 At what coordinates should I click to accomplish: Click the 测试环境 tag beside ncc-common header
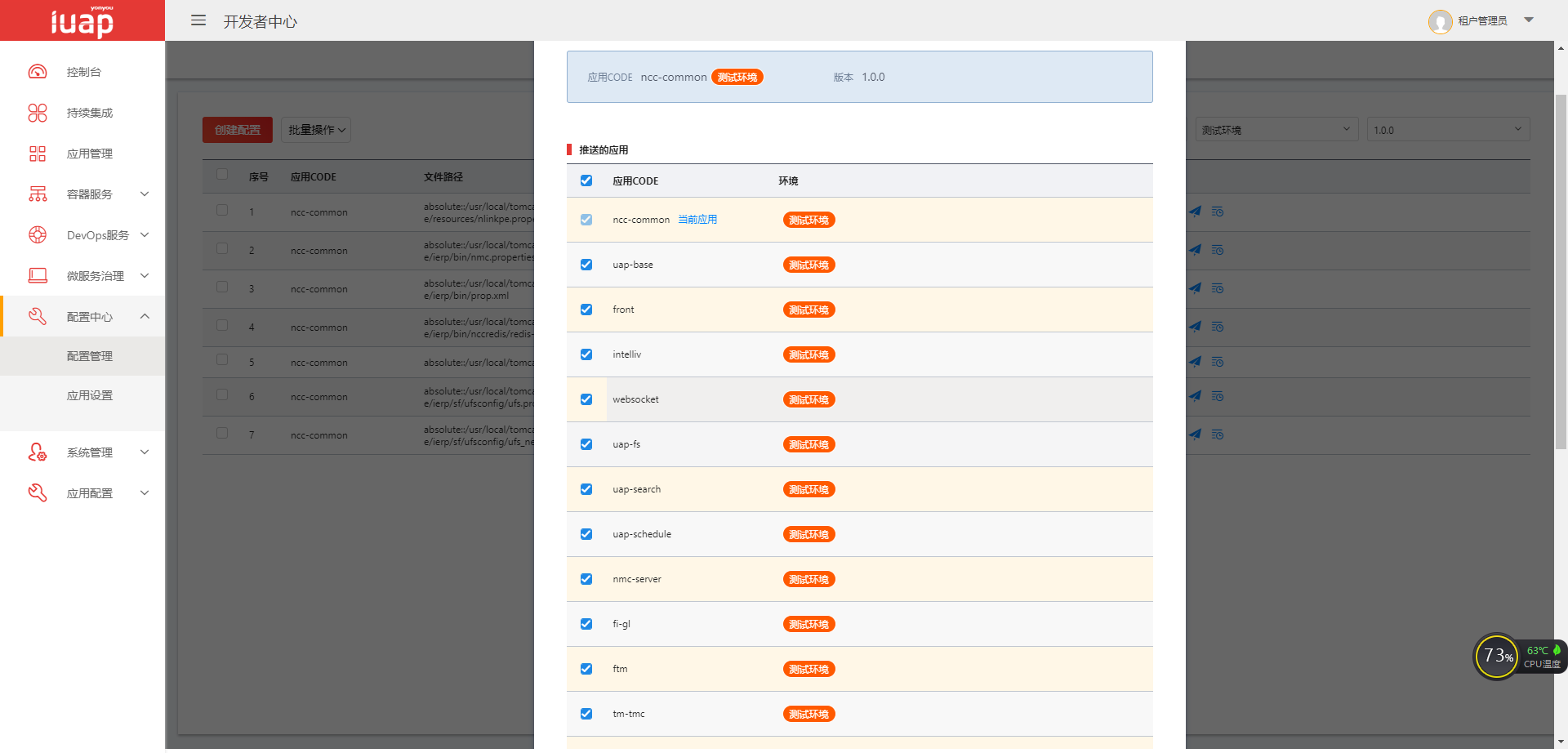pos(737,78)
